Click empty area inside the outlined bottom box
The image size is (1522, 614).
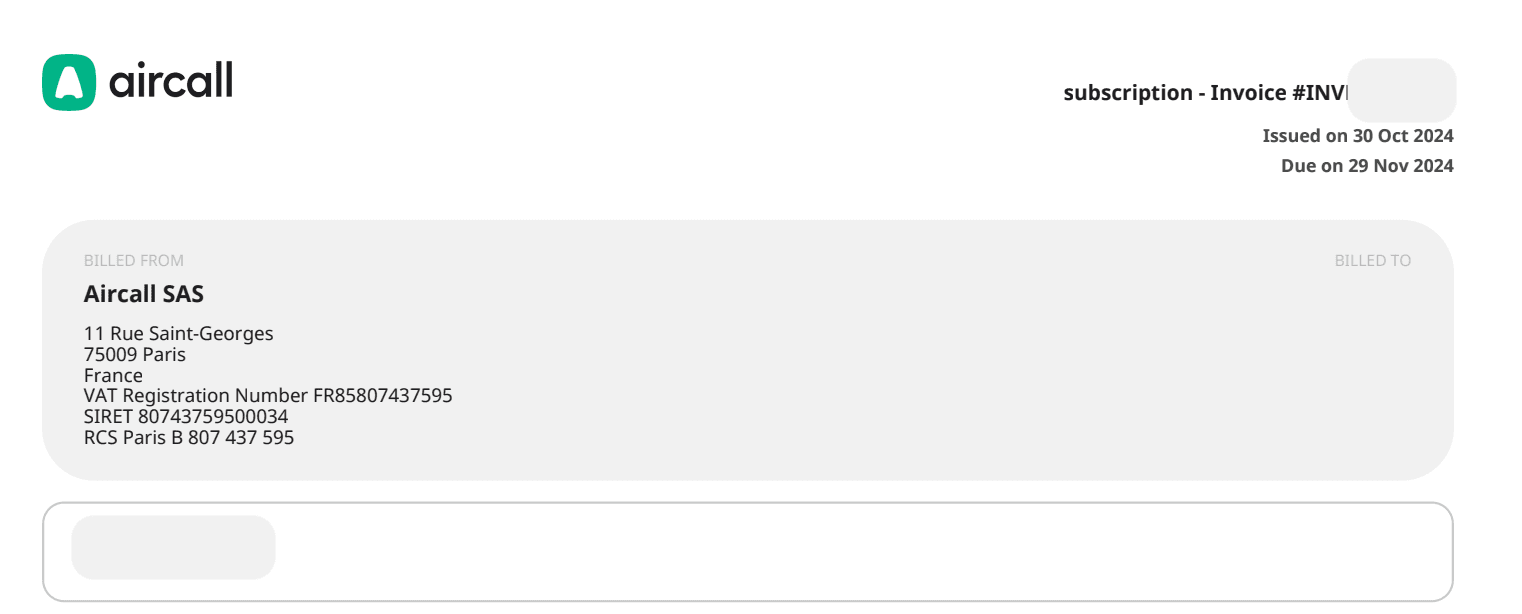800,552
